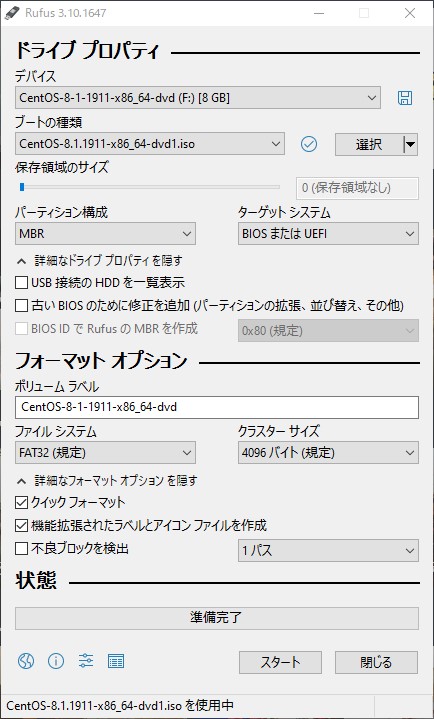434x719 pixels.
Task: Click the save drive image floppy icon
Action: [x=405, y=98]
